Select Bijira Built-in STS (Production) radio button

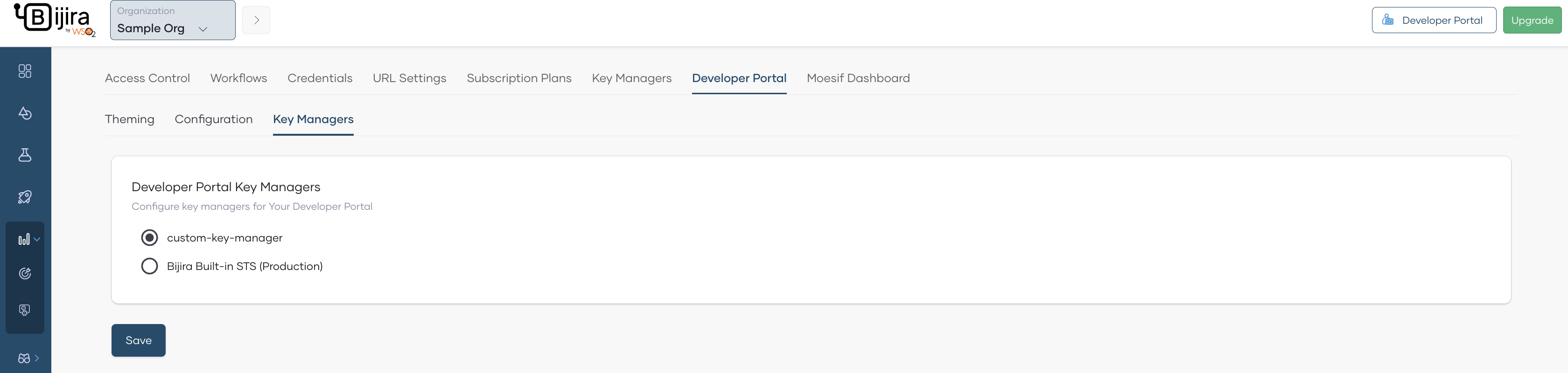149,267
